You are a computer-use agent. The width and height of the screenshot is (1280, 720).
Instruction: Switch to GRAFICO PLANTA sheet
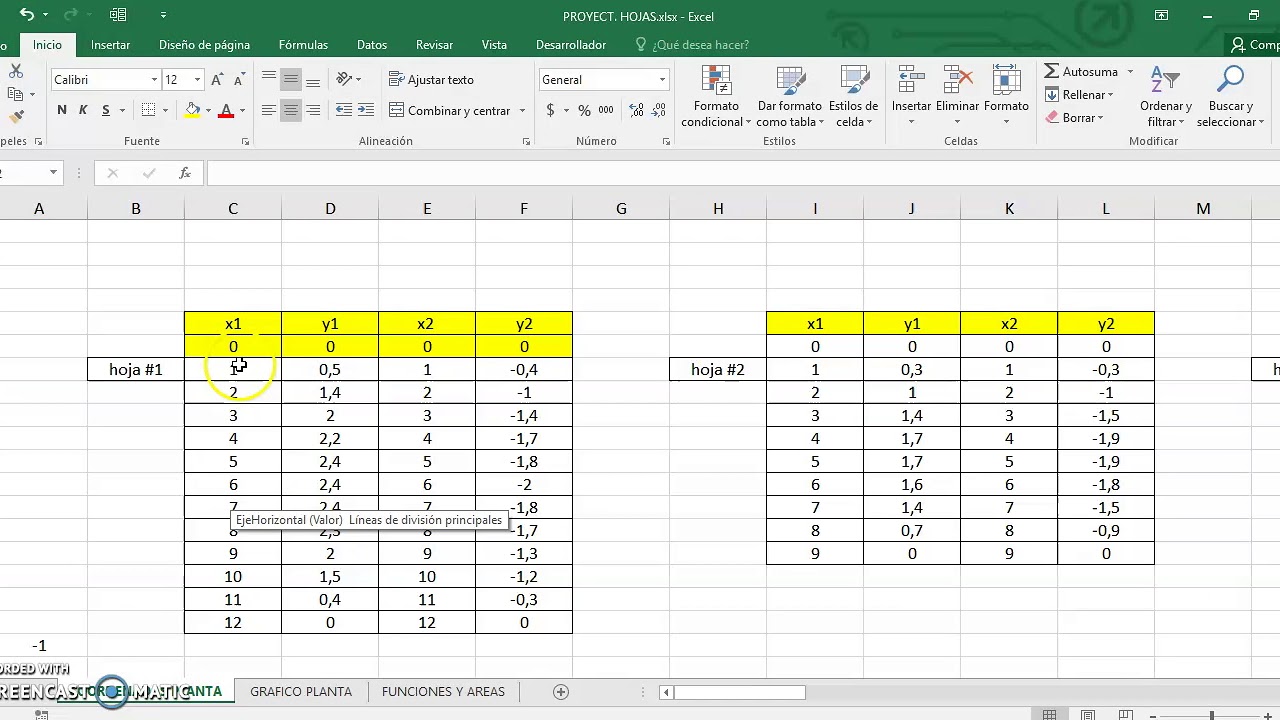[x=300, y=691]
